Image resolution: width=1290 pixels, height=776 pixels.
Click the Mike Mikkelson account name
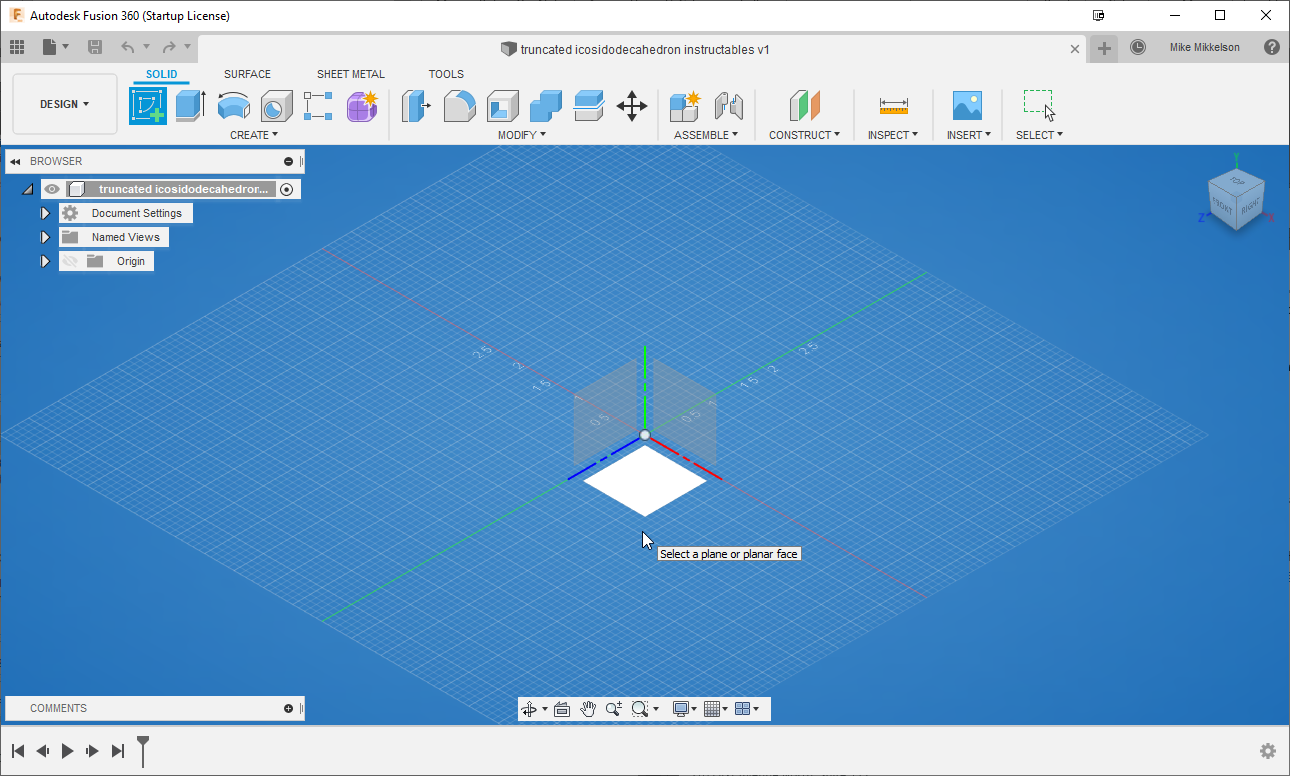click(x=1205, y=46)
